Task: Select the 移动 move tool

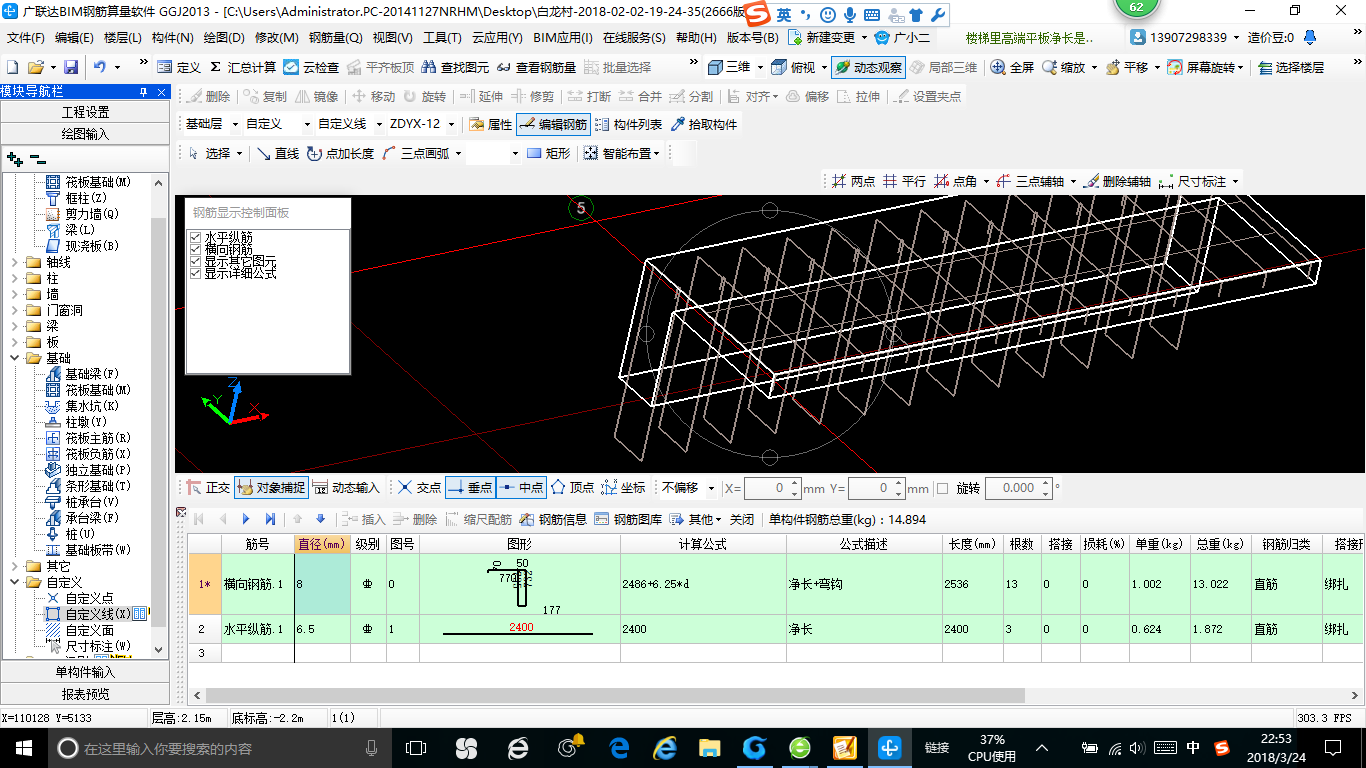Action: pyautogui.click(x=374, y=97)
